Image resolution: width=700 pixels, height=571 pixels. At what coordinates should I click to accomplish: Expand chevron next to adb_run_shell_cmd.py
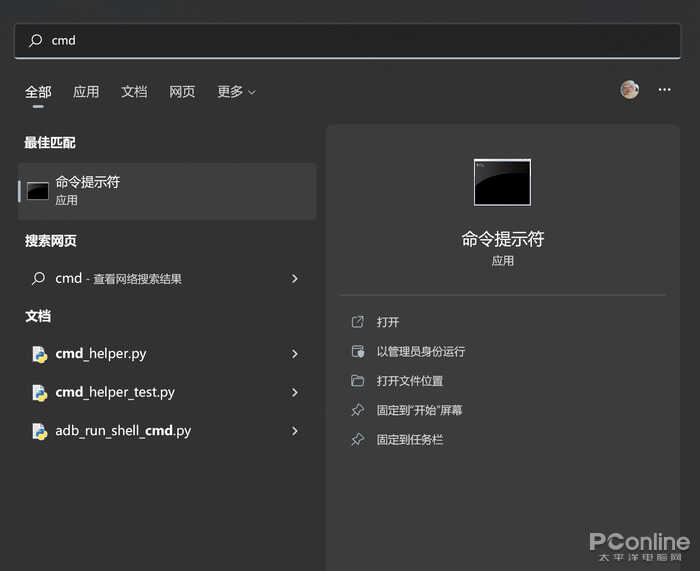coord(294,431)
